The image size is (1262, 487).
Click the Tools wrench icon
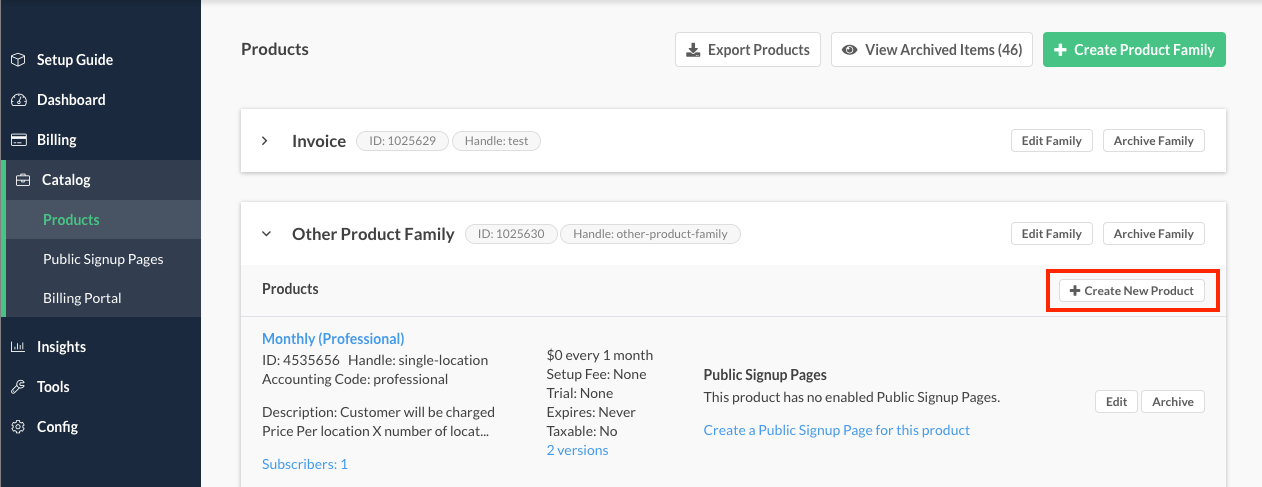pyautogui.click(x=18, y=387)
